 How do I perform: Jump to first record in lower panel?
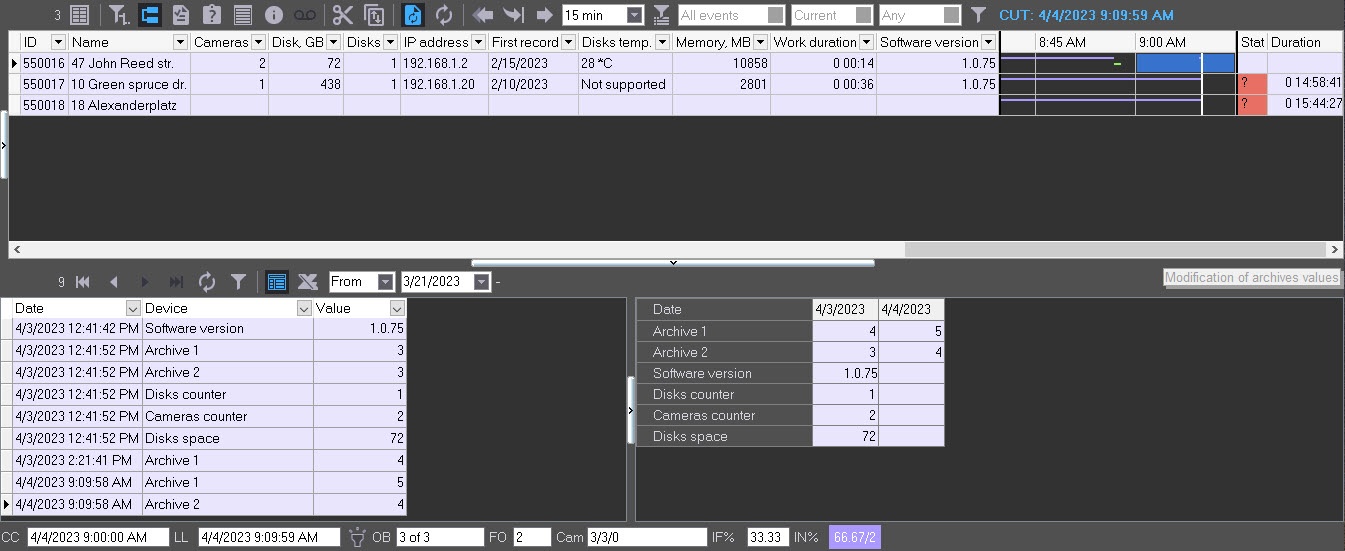pos(83,282)
